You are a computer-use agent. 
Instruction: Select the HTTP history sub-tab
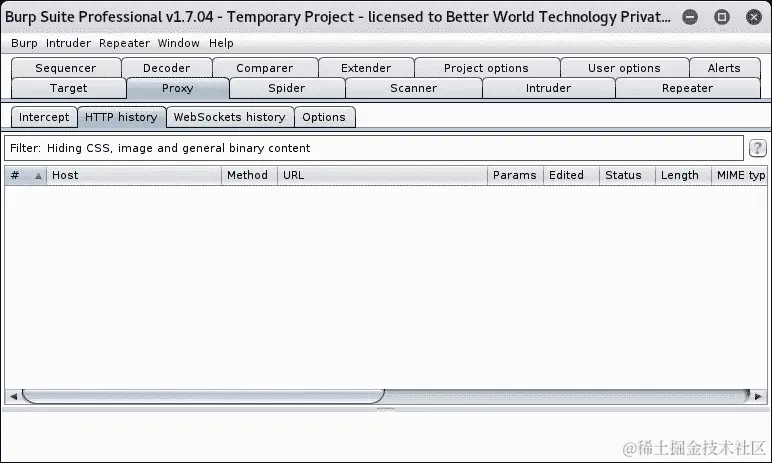pos(121,117)
